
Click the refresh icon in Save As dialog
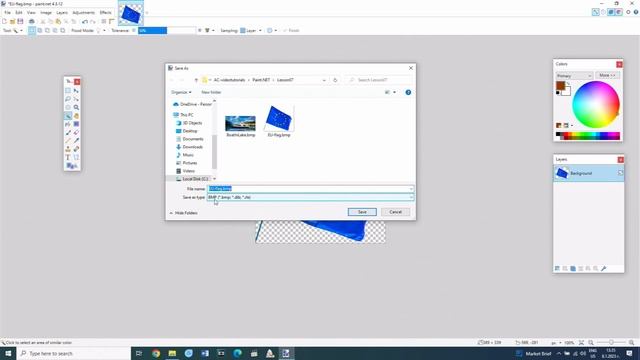coord(335,80)
